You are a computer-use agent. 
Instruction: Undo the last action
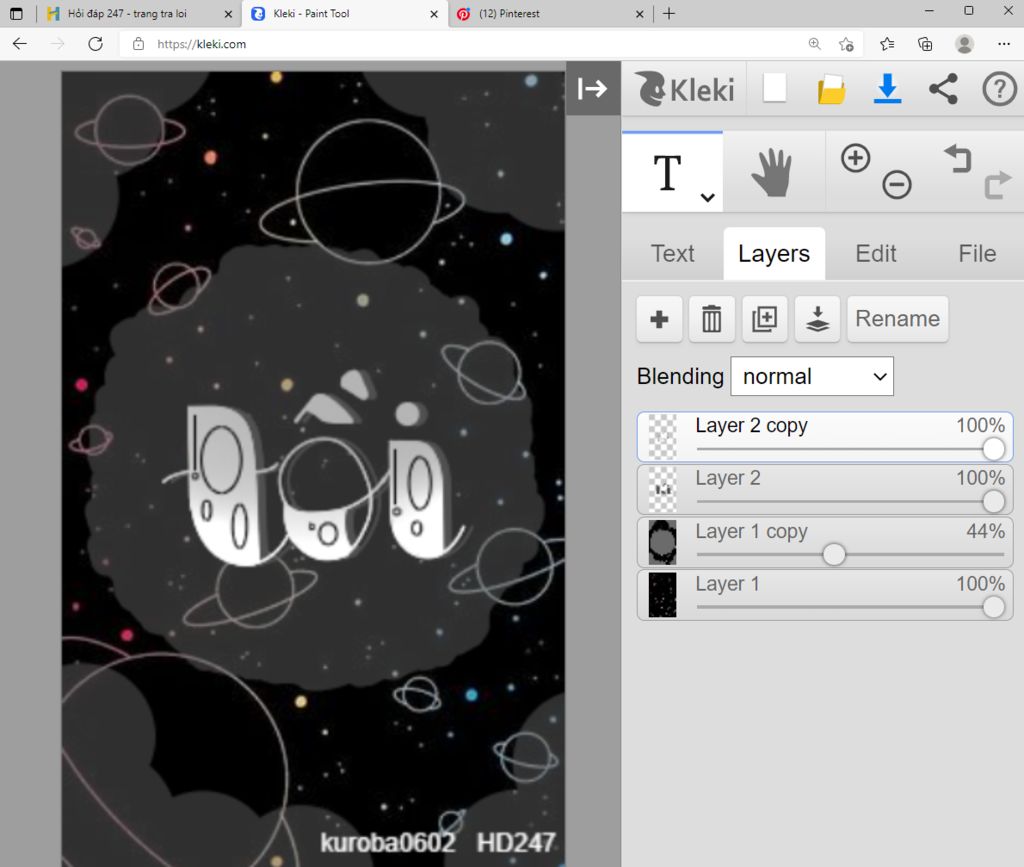pyautogui.click(x=958, y=159)
